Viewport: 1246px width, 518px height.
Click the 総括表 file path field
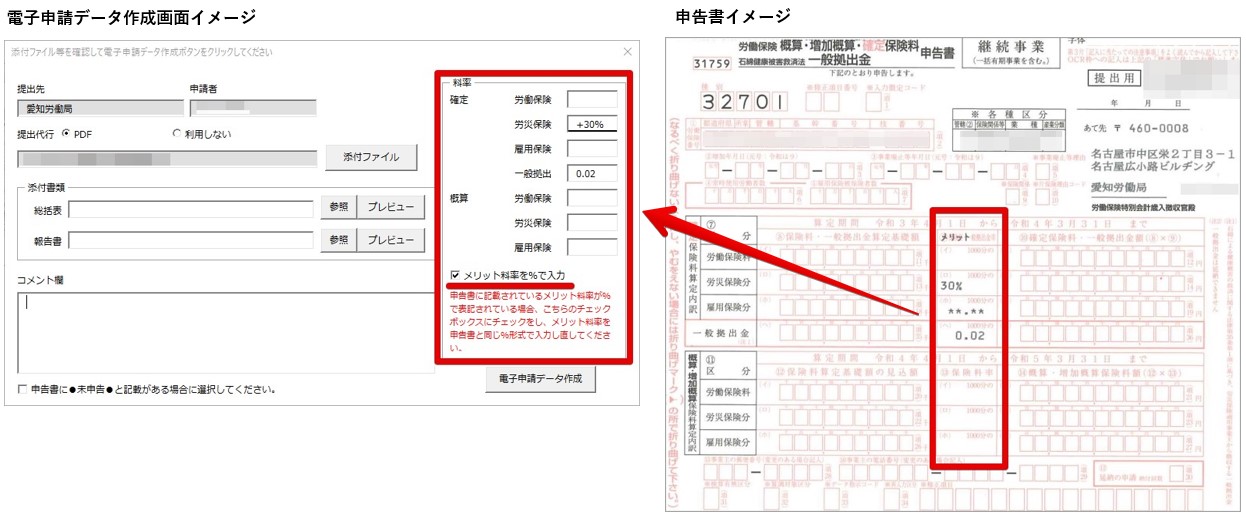tap(192, 208)
